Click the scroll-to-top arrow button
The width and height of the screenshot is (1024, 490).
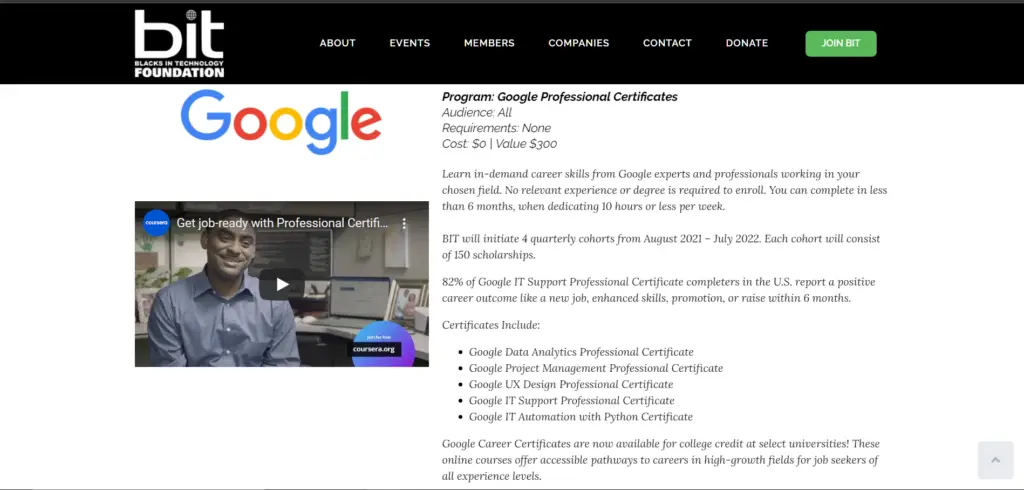[x=995, y=460]
